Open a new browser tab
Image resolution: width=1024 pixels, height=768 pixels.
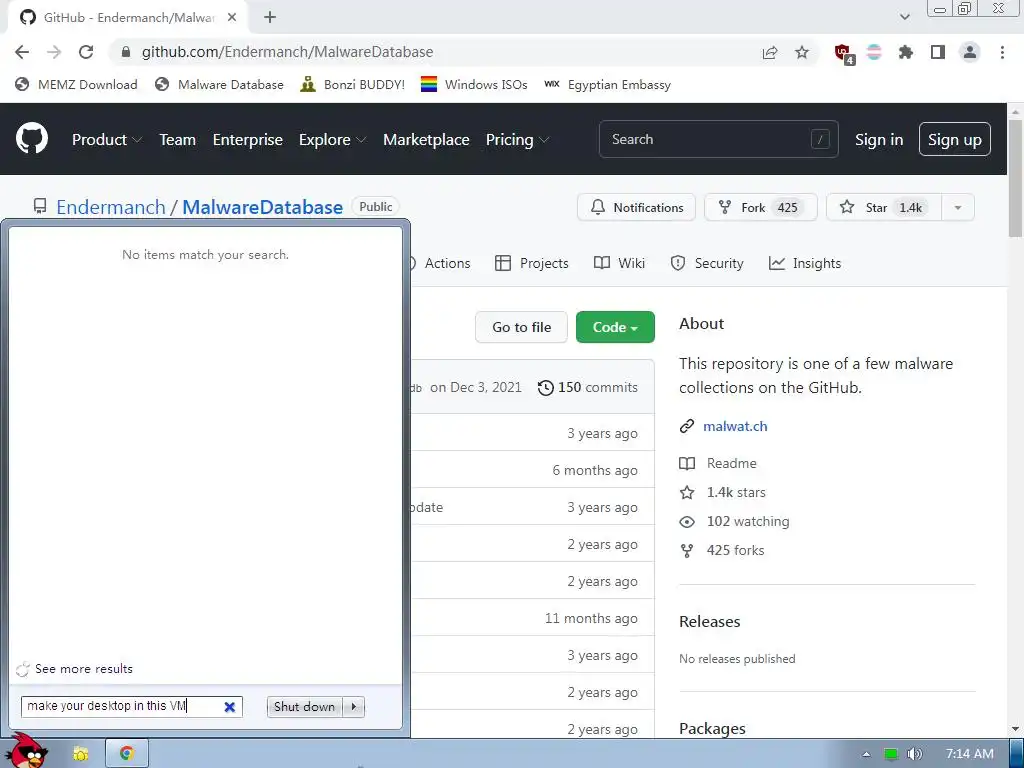tap(270, 18)
